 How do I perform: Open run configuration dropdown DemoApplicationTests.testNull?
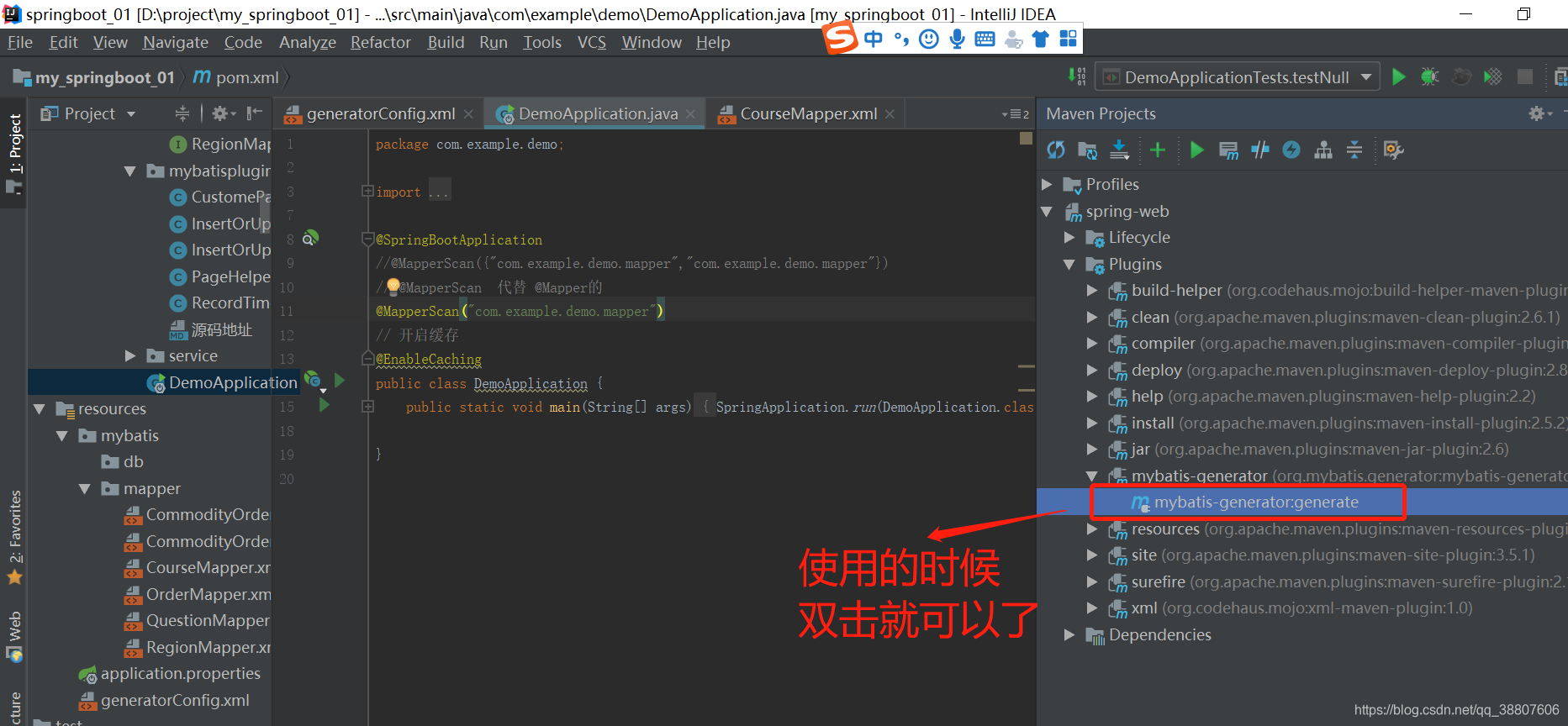click(x=1238, y=77)
